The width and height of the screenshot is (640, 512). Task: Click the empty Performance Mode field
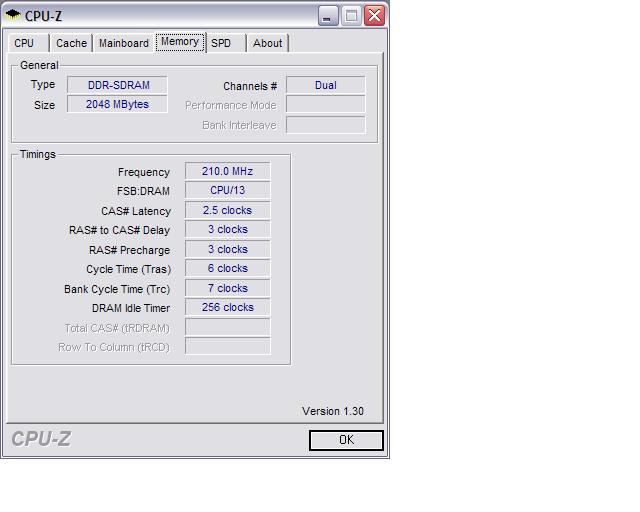326,104
